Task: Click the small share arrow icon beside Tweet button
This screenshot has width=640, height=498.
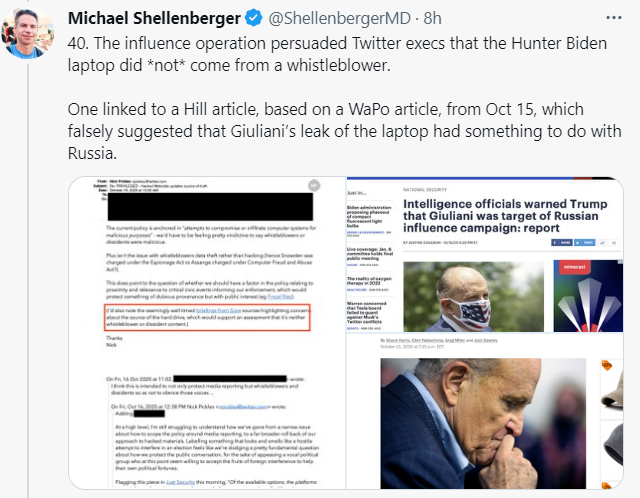Action: coord(602,242)
